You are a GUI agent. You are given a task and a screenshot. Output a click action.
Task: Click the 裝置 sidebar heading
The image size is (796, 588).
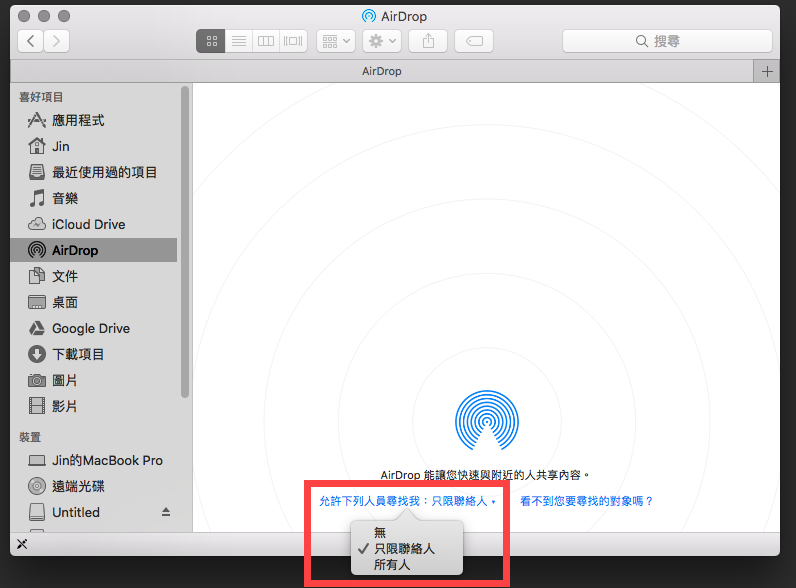(30, 437)
